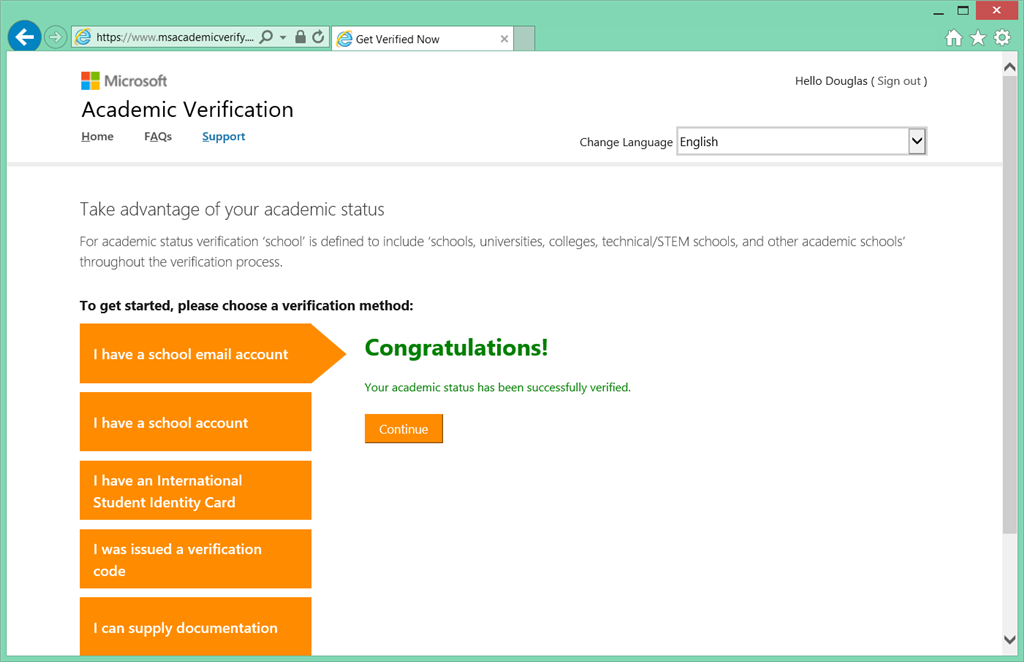Viewport: 1024px width, 662px height.
Task: Click the orange Continue button
Action: click(x=404, y=429)
